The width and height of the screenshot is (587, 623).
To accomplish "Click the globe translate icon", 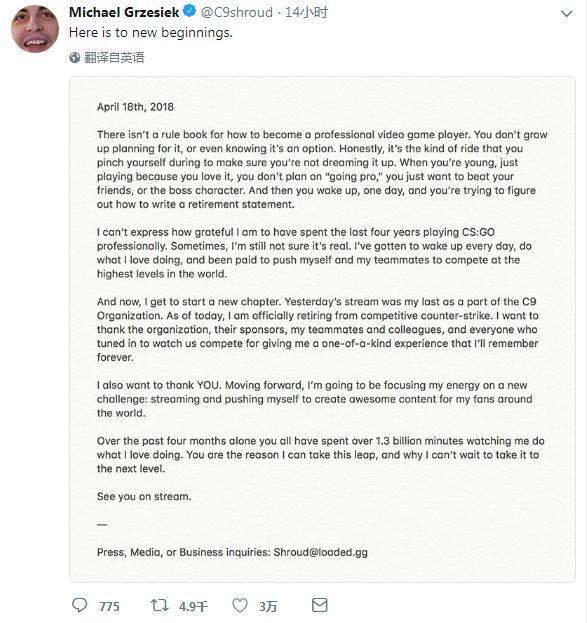I will click(x=74, y=58).
